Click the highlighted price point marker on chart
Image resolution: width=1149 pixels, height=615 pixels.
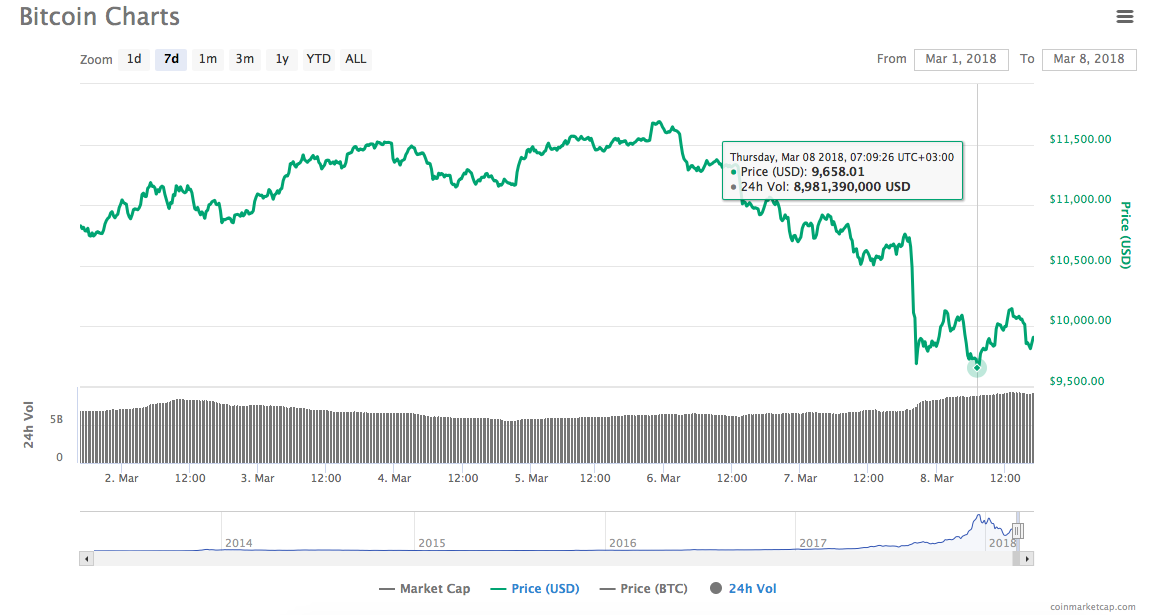[x=977, y=367]
